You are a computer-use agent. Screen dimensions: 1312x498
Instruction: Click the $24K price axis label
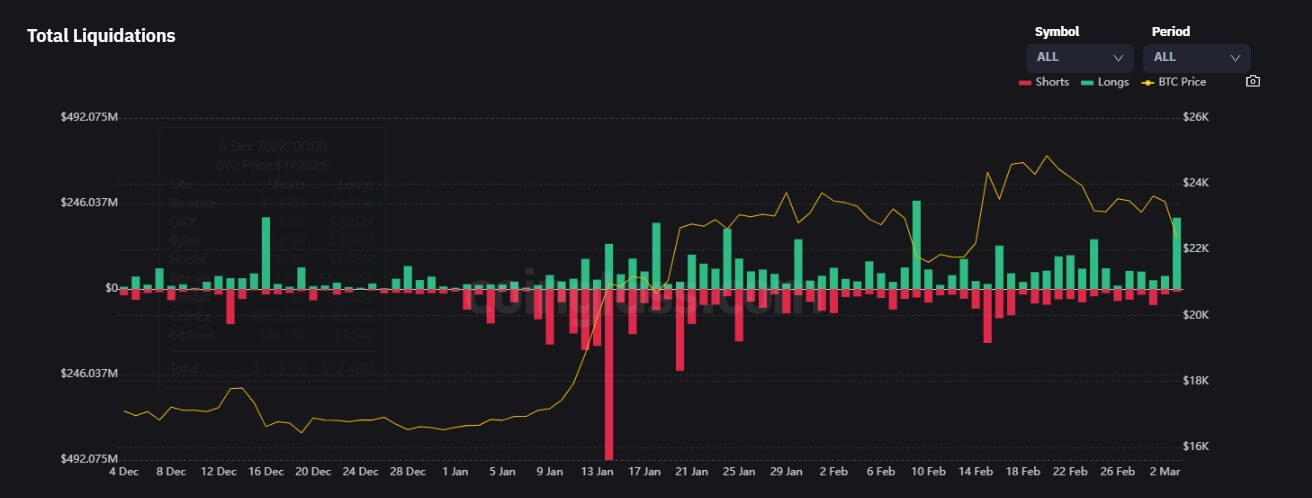(1196, 183)
